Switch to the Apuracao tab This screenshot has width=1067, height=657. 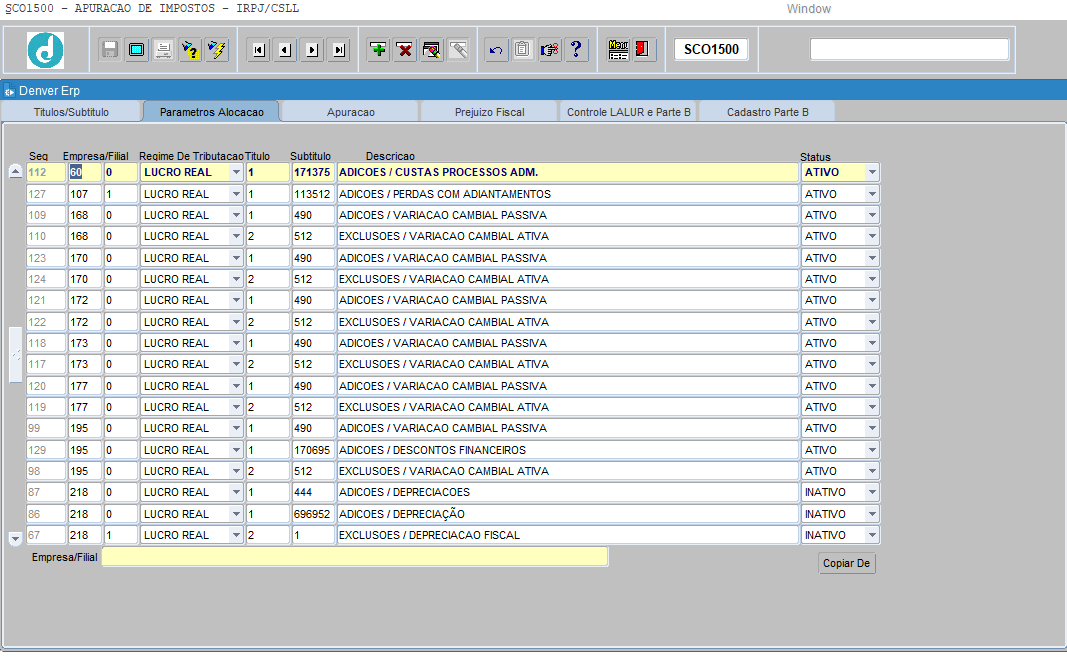click(x=350, y=112)
